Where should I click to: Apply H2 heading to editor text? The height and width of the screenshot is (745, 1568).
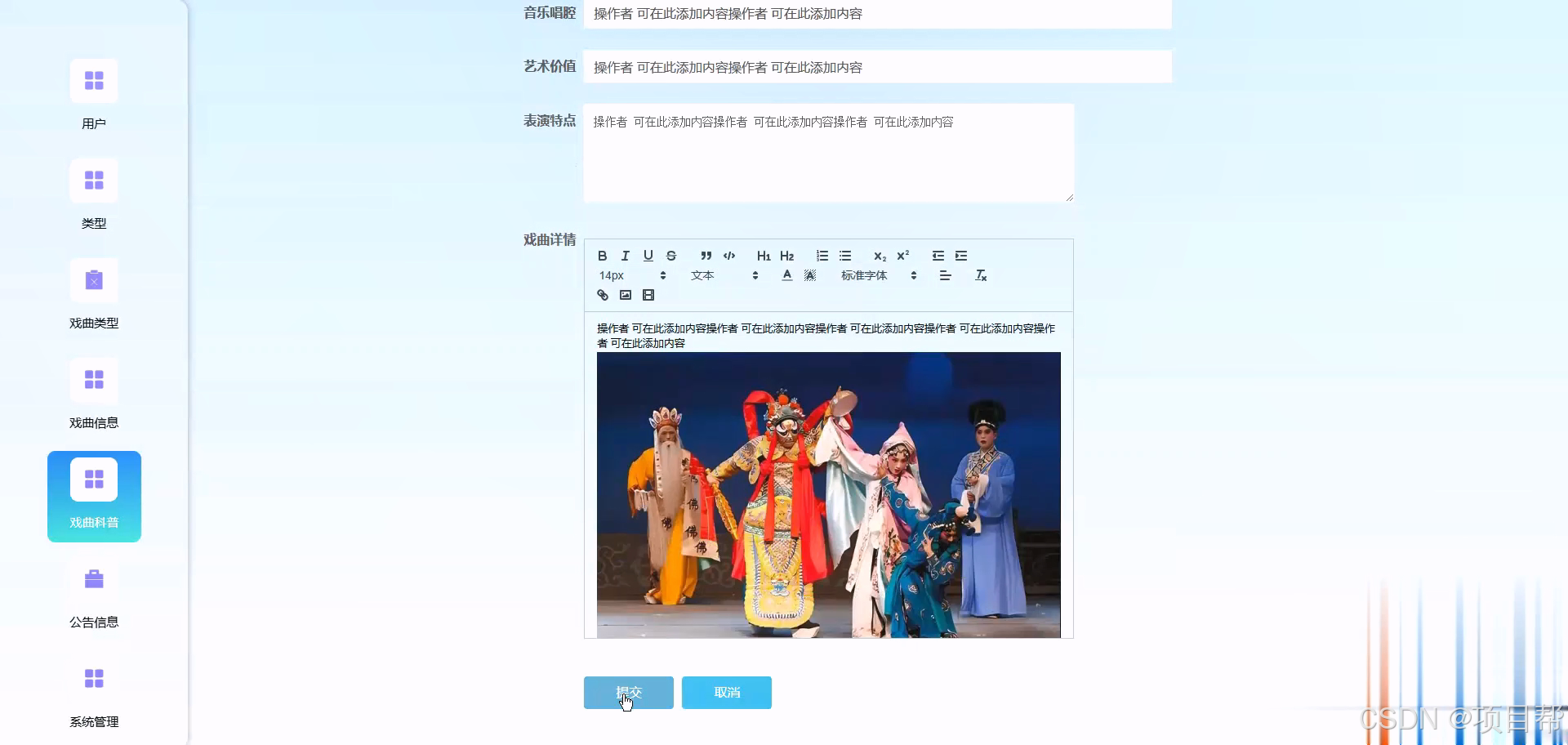pos(786,256)
